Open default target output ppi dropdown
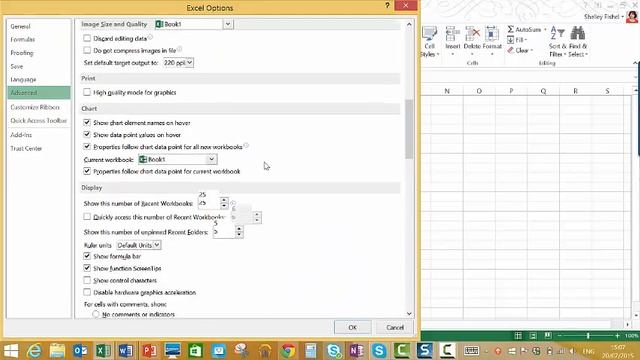This screenshot has height=360, width=640. 190,62
